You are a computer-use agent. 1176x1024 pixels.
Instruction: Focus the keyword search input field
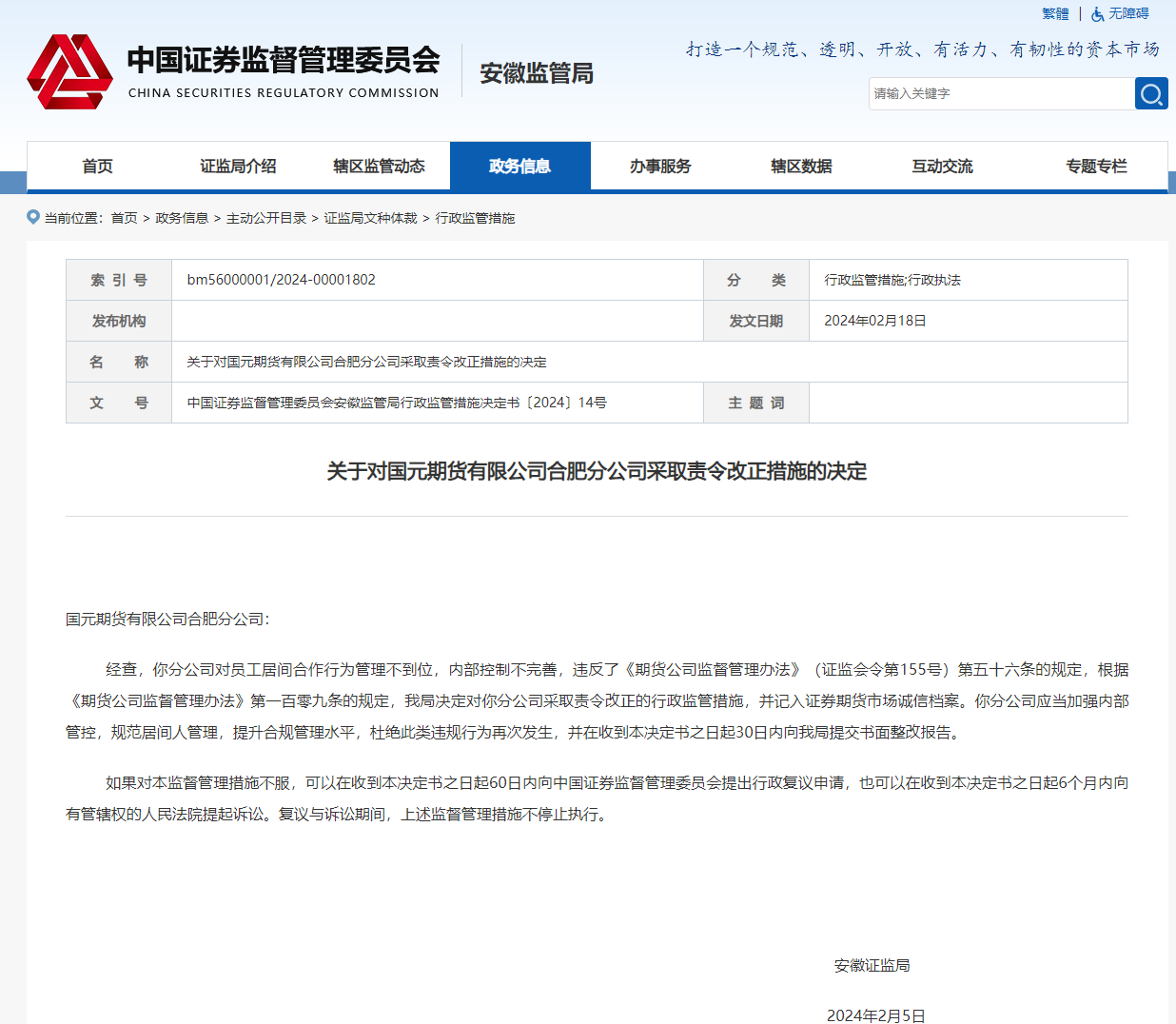(1001, 93)
